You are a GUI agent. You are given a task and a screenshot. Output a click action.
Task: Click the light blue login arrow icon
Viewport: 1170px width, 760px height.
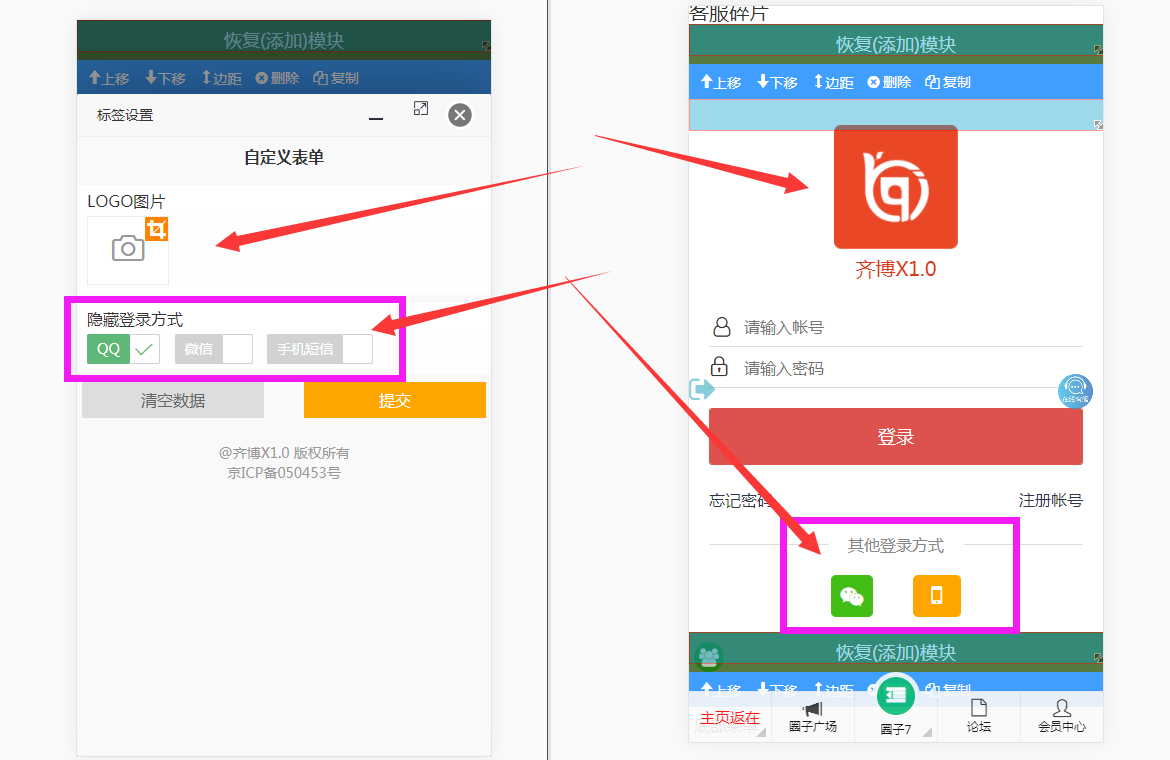click(701, 389)
